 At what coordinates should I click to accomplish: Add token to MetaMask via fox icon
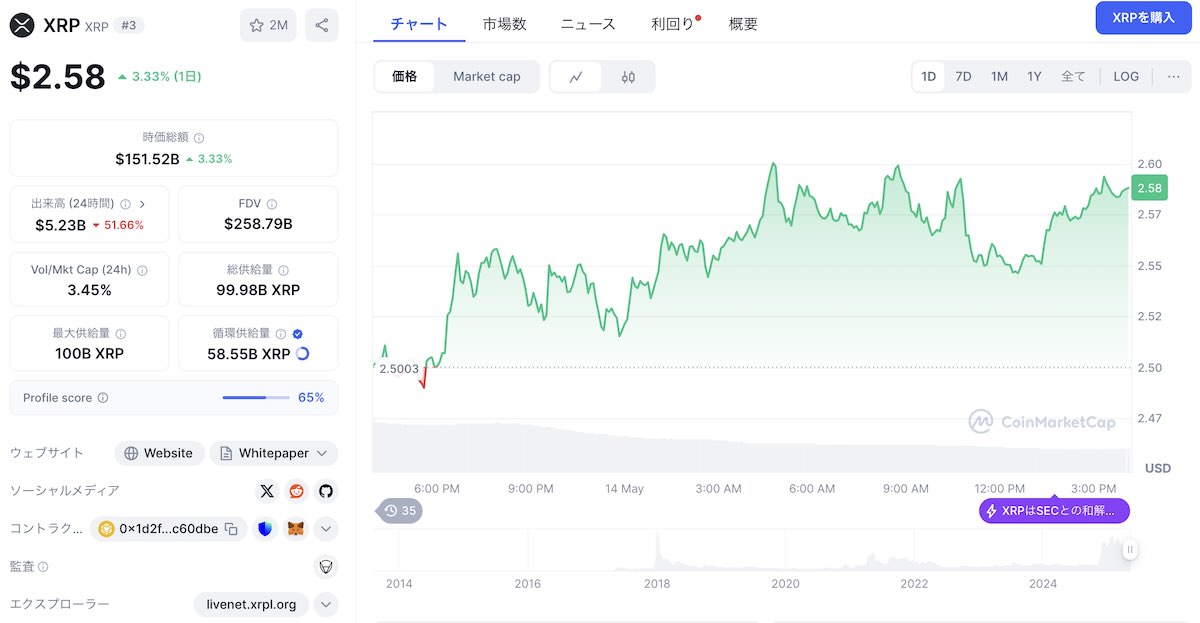point(295,529)
